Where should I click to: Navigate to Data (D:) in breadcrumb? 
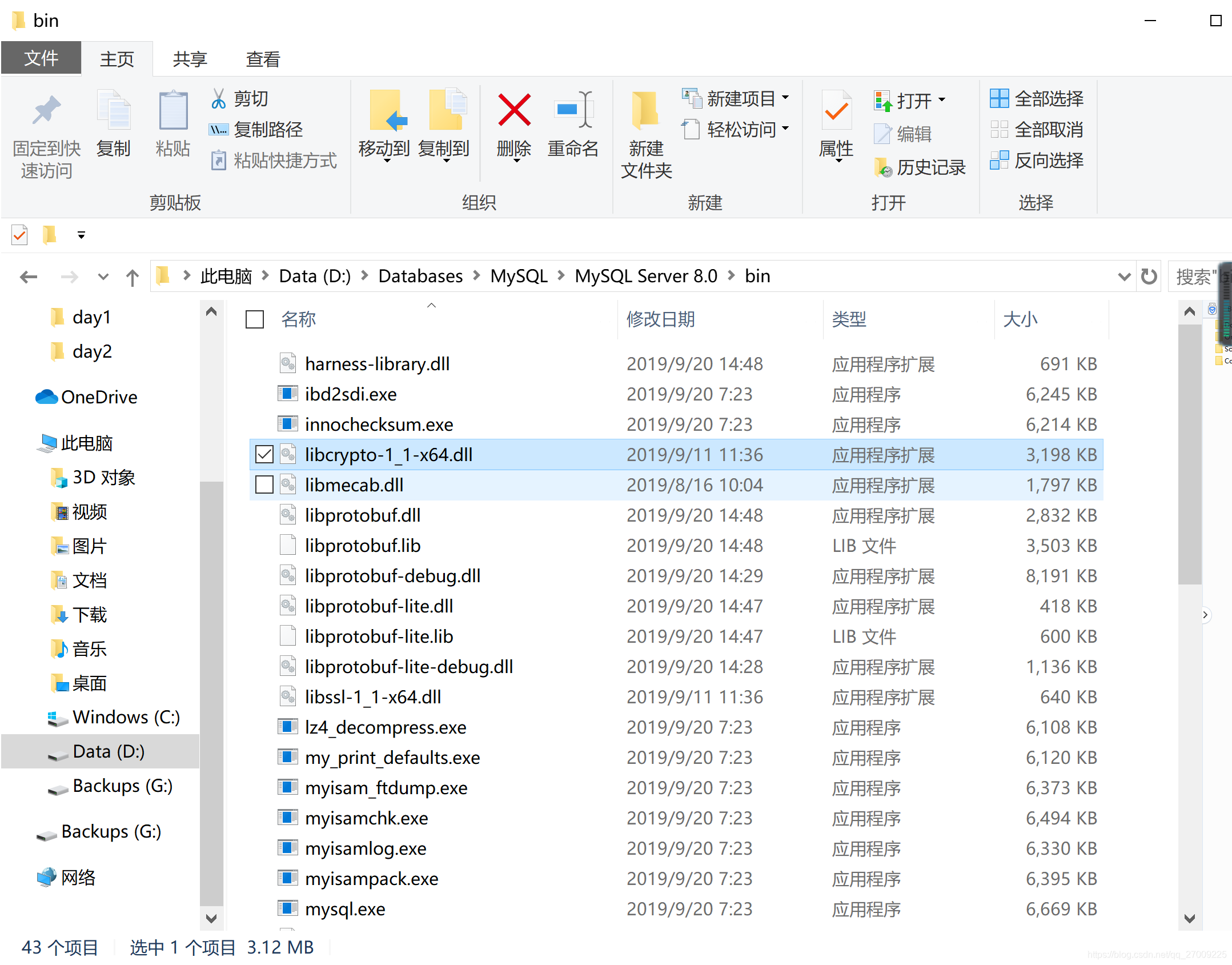tap(315, 276)
